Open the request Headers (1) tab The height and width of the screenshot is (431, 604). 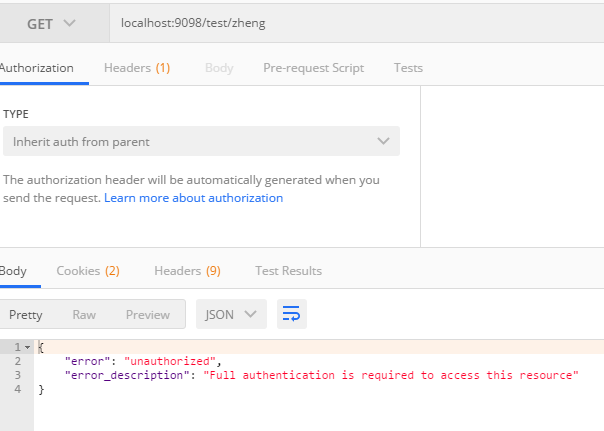137,68
